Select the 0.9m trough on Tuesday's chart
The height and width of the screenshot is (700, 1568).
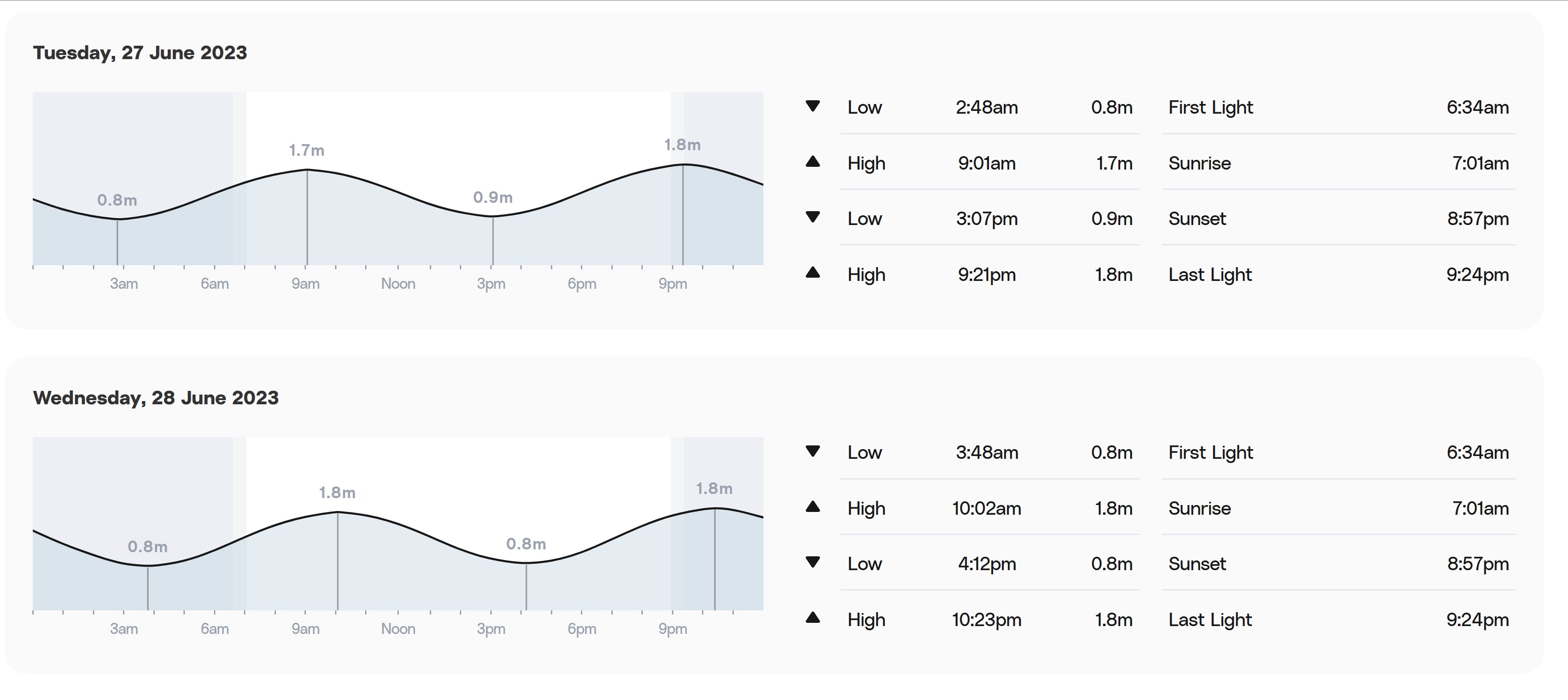coord(493,197)
